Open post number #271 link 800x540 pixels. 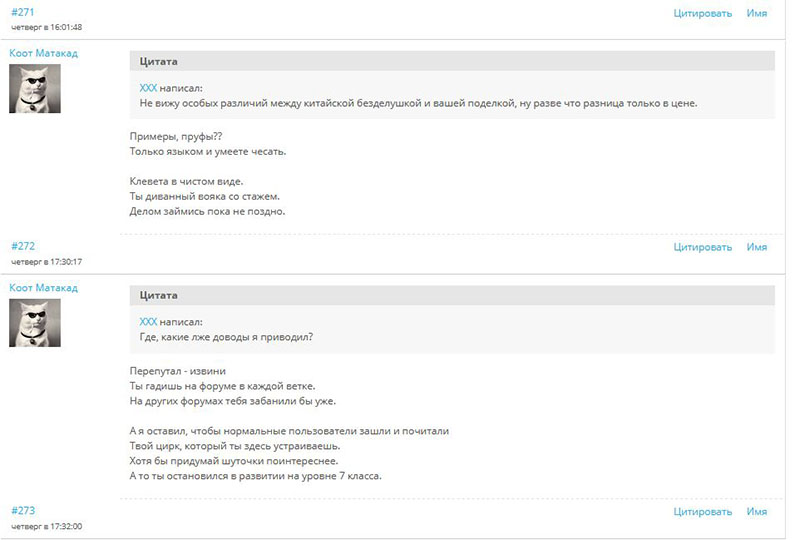(22, 12)
